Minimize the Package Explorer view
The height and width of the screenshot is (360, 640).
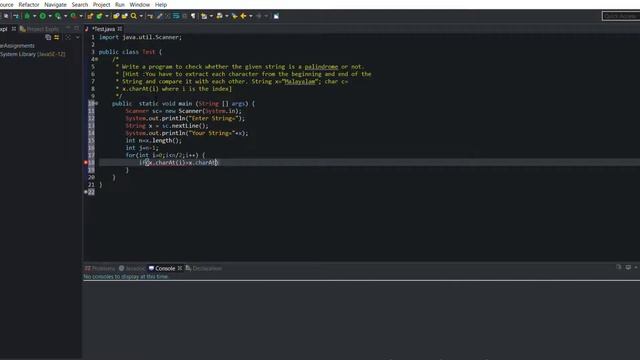[68, 28]
